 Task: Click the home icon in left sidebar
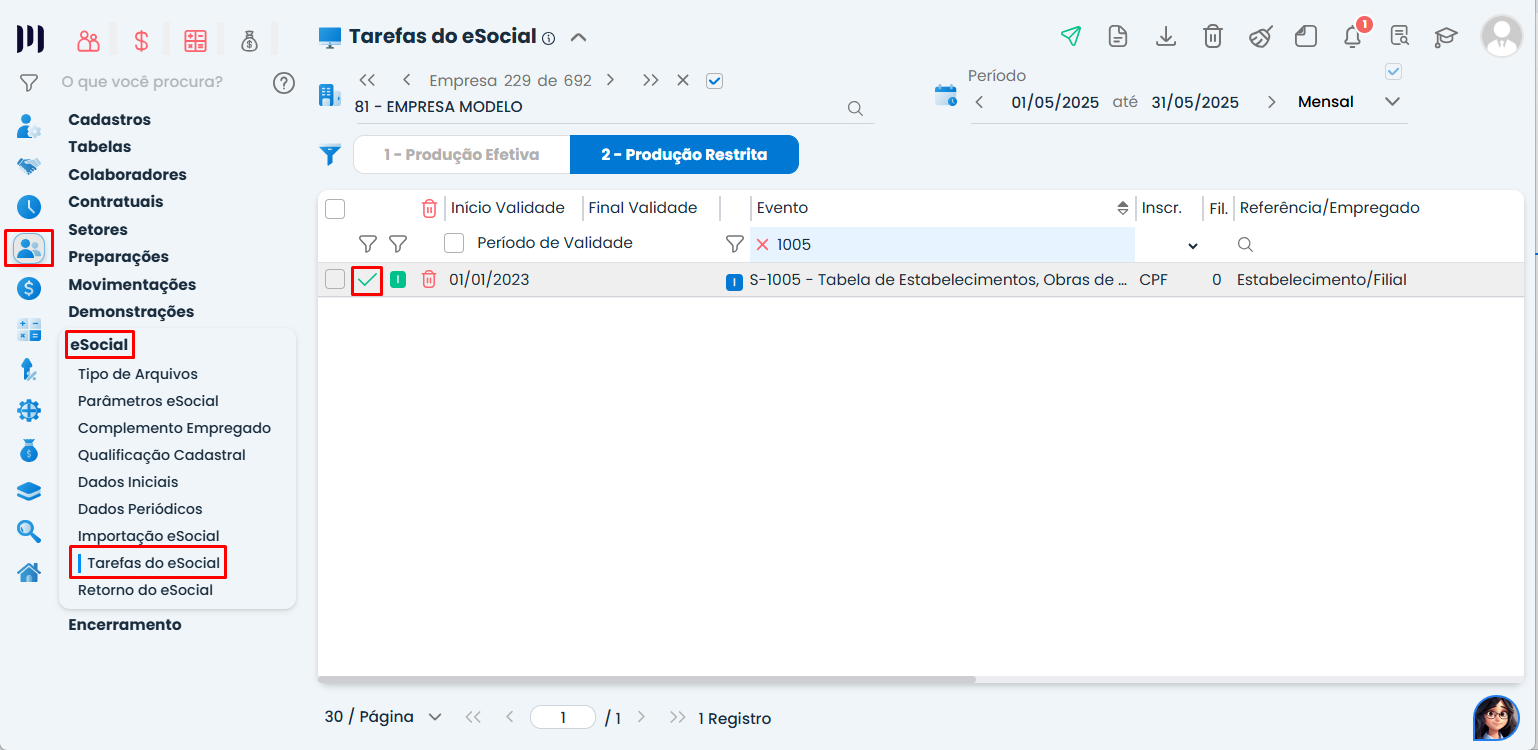tap(29, 572)
